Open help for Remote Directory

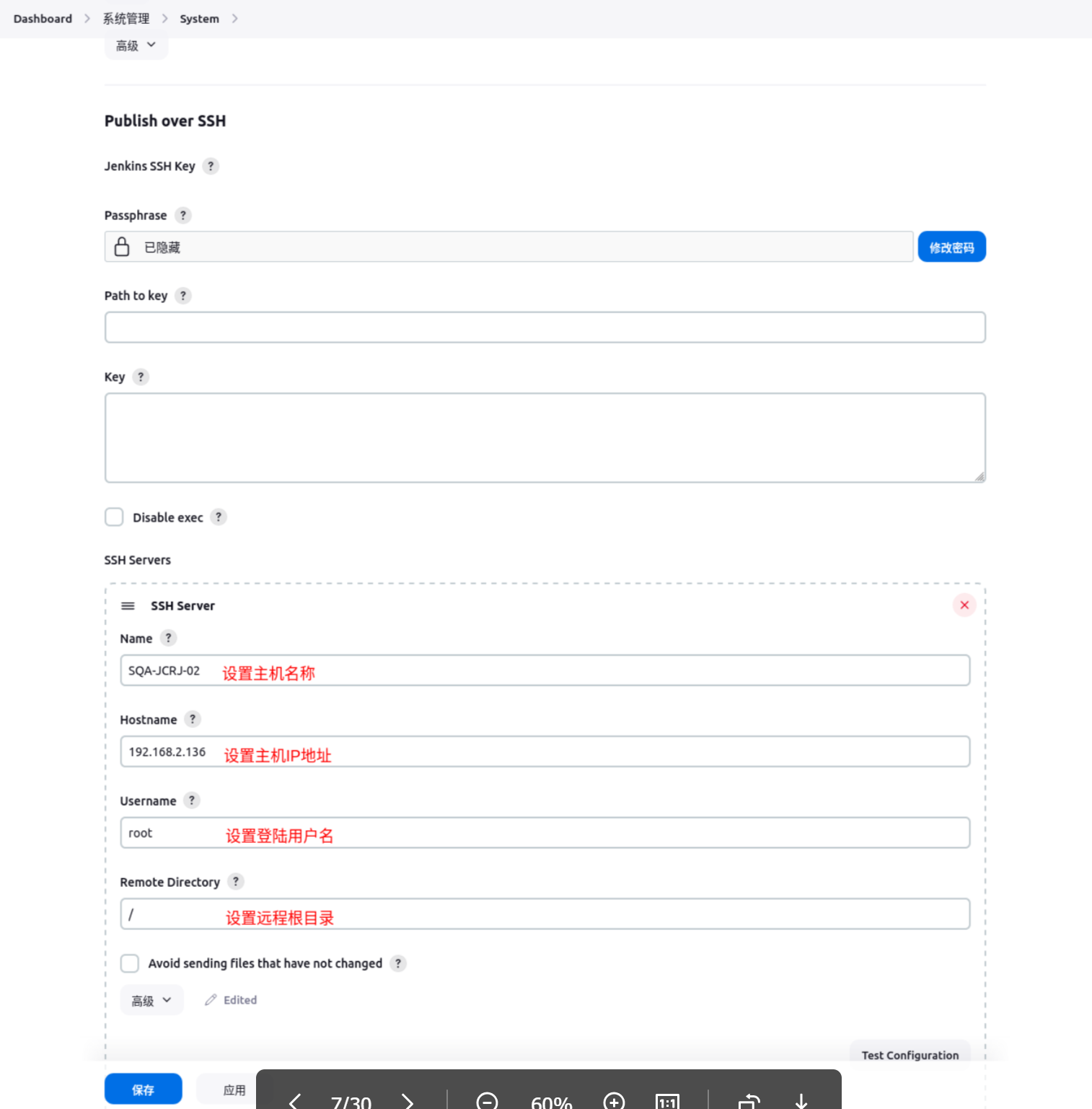click(236, 881)
